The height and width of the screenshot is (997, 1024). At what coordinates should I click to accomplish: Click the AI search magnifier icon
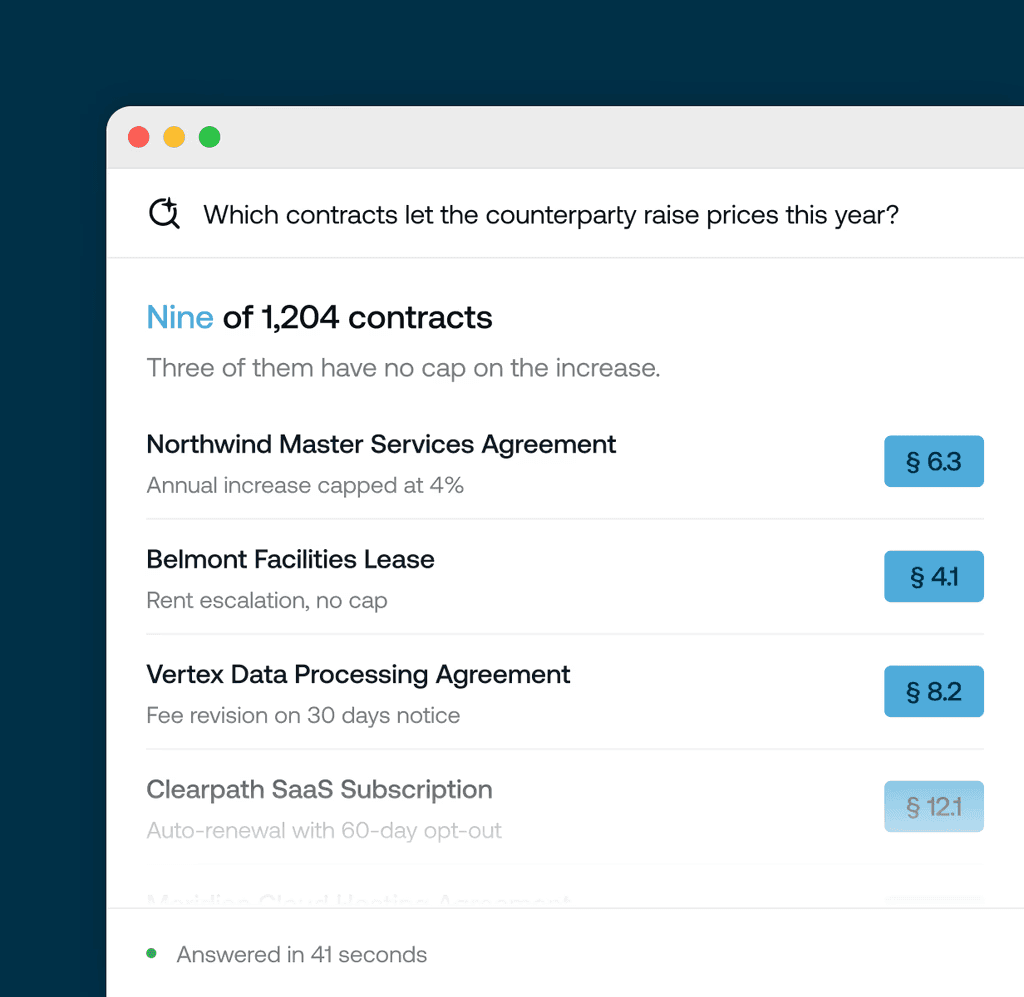click(x=164, y=213)
